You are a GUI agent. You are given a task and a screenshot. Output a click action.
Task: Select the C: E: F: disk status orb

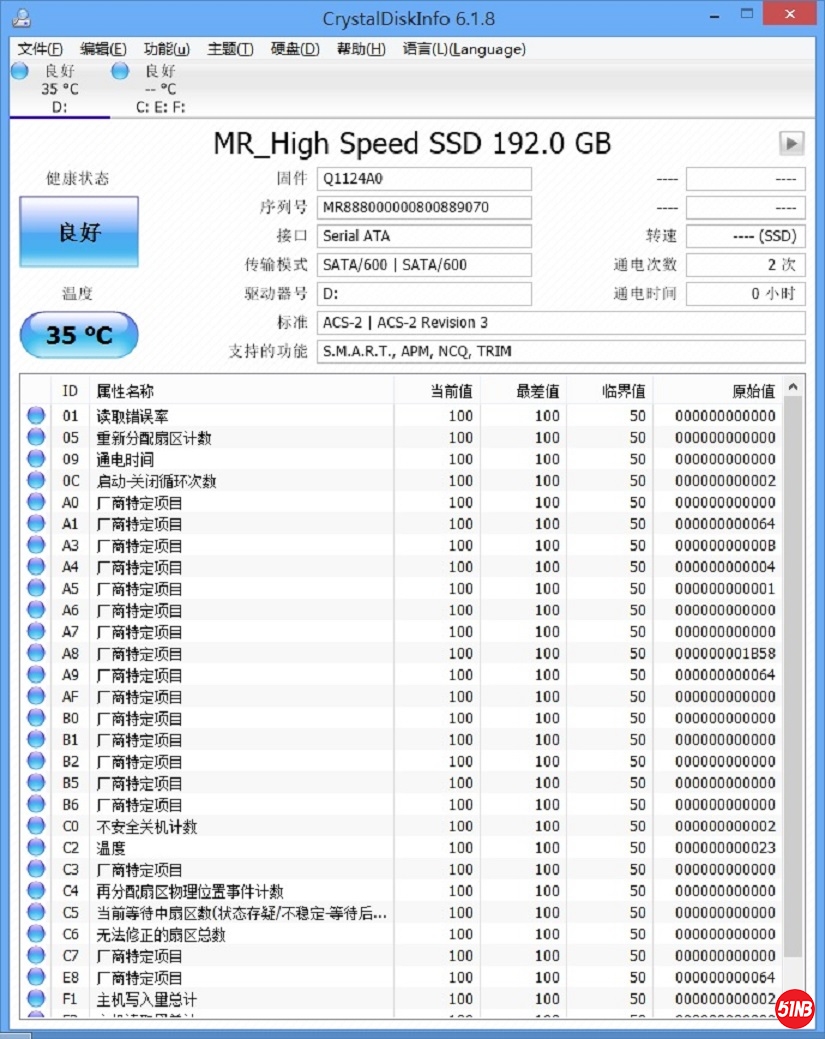point(120,71)
